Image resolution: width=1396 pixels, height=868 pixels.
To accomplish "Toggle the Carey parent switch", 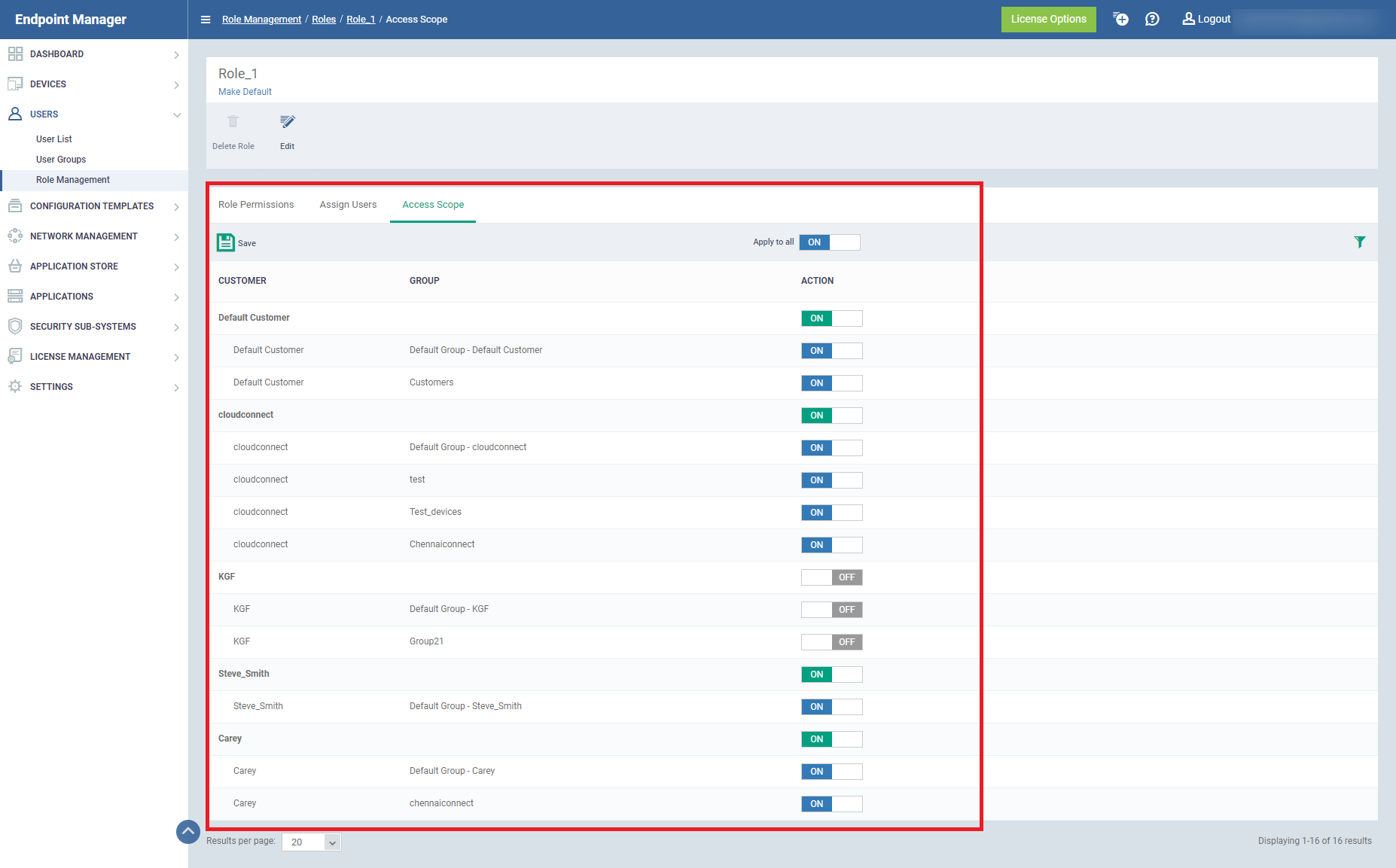I will [x=832, y=739].
